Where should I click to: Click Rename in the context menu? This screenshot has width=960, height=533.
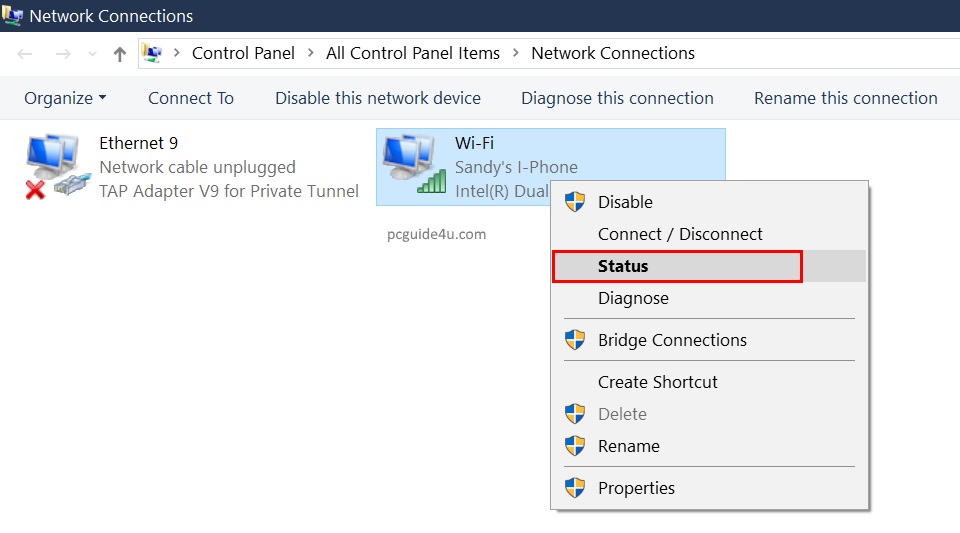pos(629,446)
